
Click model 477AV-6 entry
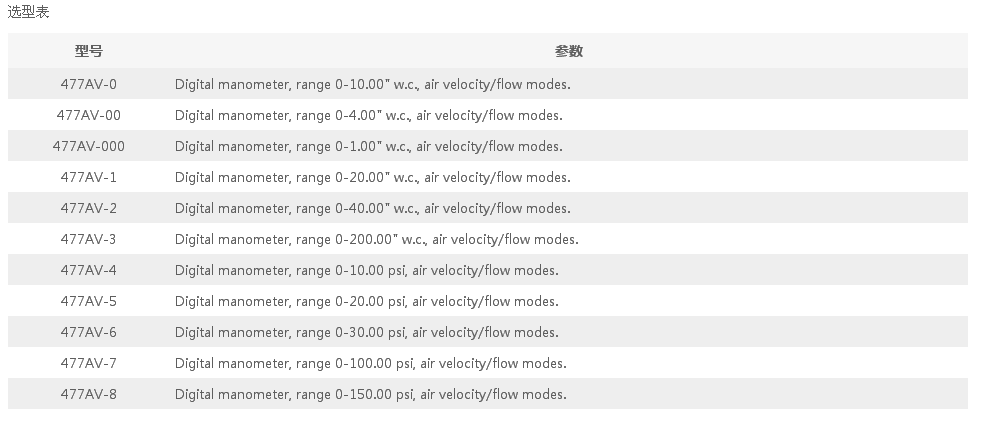[88, 332]
